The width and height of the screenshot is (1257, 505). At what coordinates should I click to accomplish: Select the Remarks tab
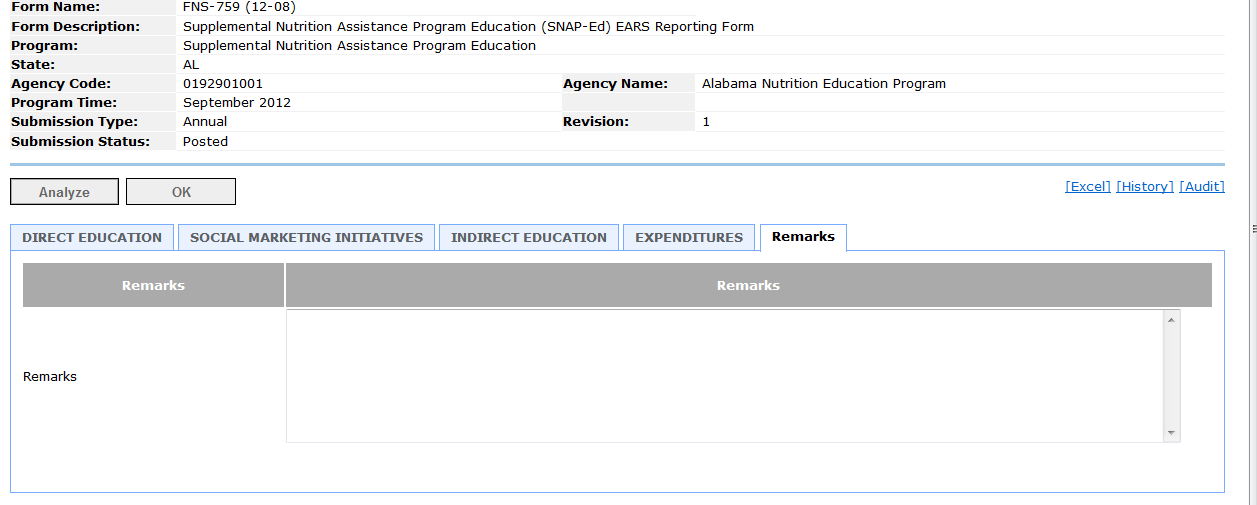click(x=803, y=238)
